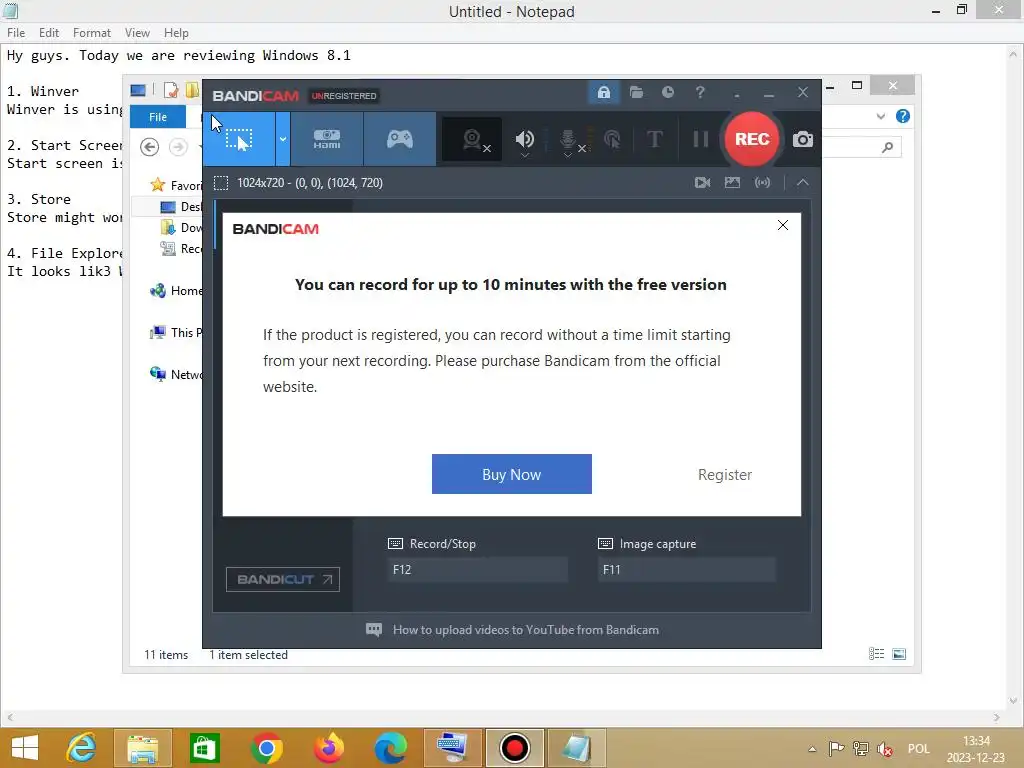Open How to upload videos to YouTube link
Viewport: 1024px width, 768px height.
(526, 630)
